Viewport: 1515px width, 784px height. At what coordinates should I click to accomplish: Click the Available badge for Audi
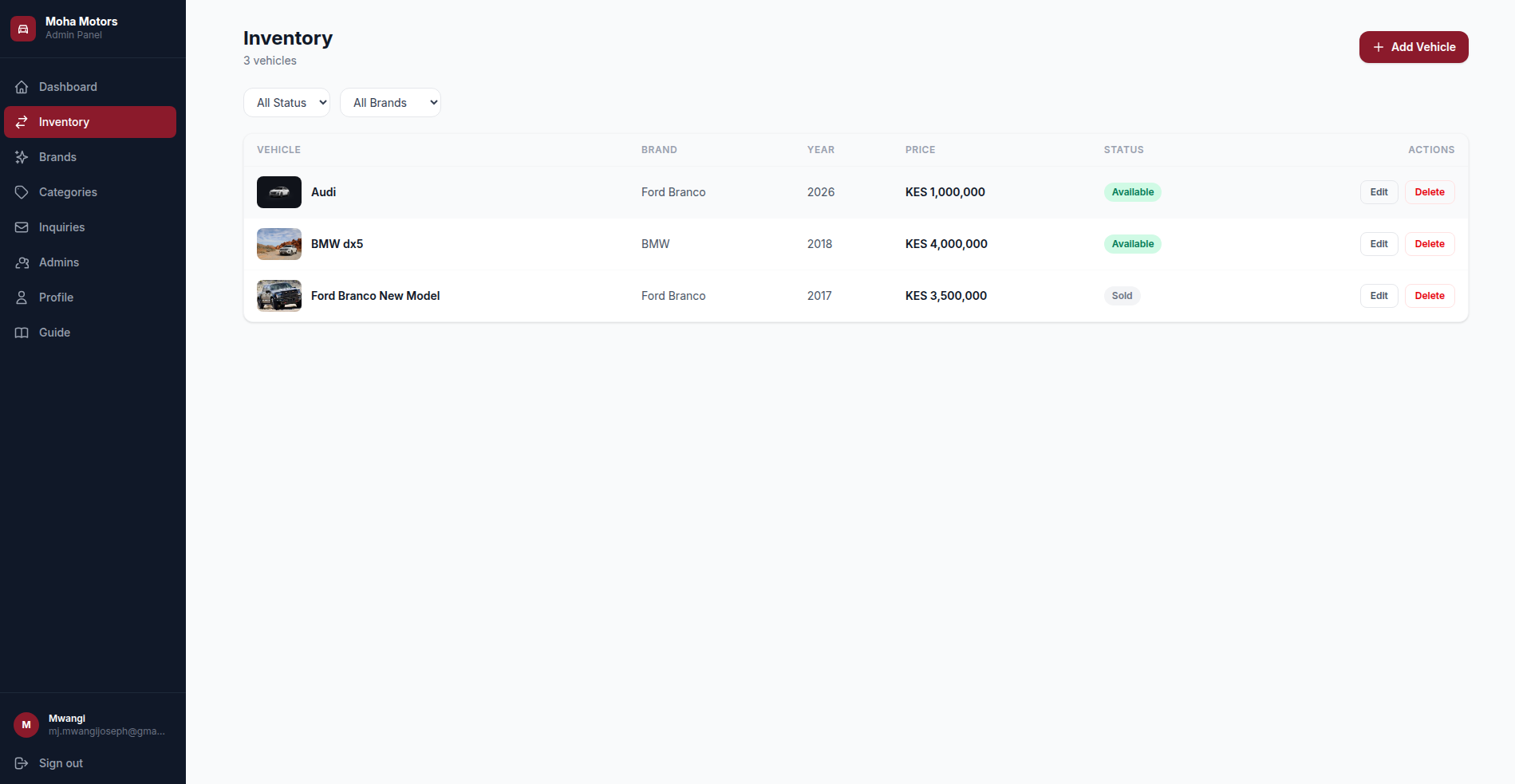tap(1133, 192)
